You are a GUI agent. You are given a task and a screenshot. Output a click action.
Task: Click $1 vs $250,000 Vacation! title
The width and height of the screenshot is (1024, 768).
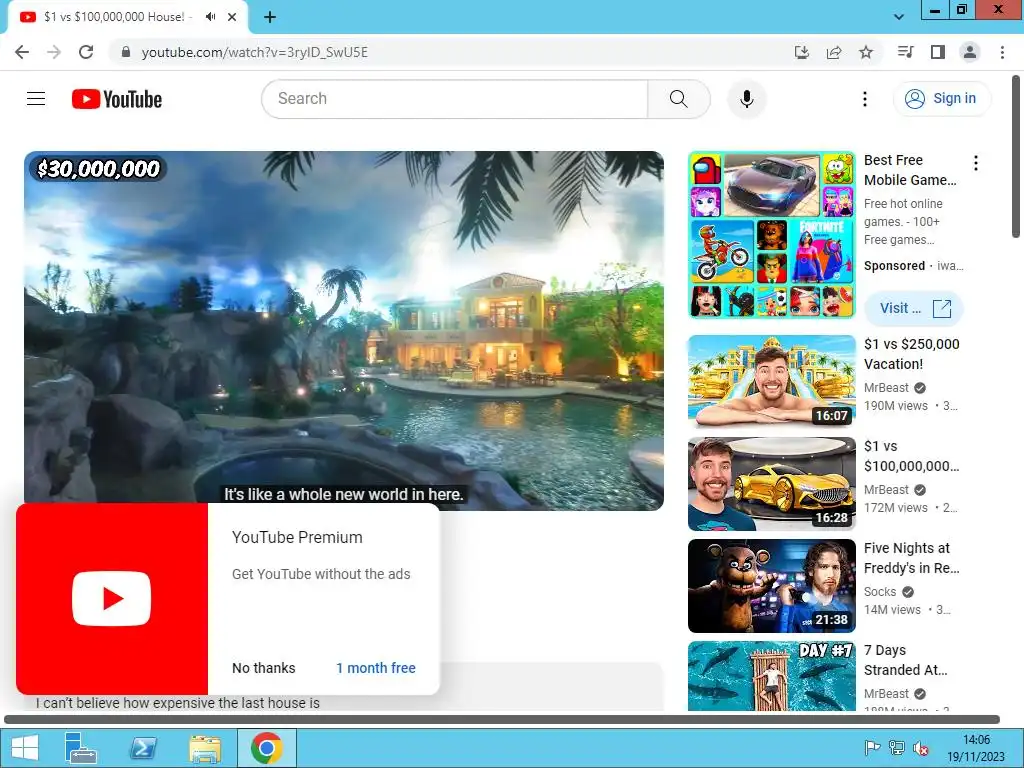pyautogui.click(x=912, y=354)
